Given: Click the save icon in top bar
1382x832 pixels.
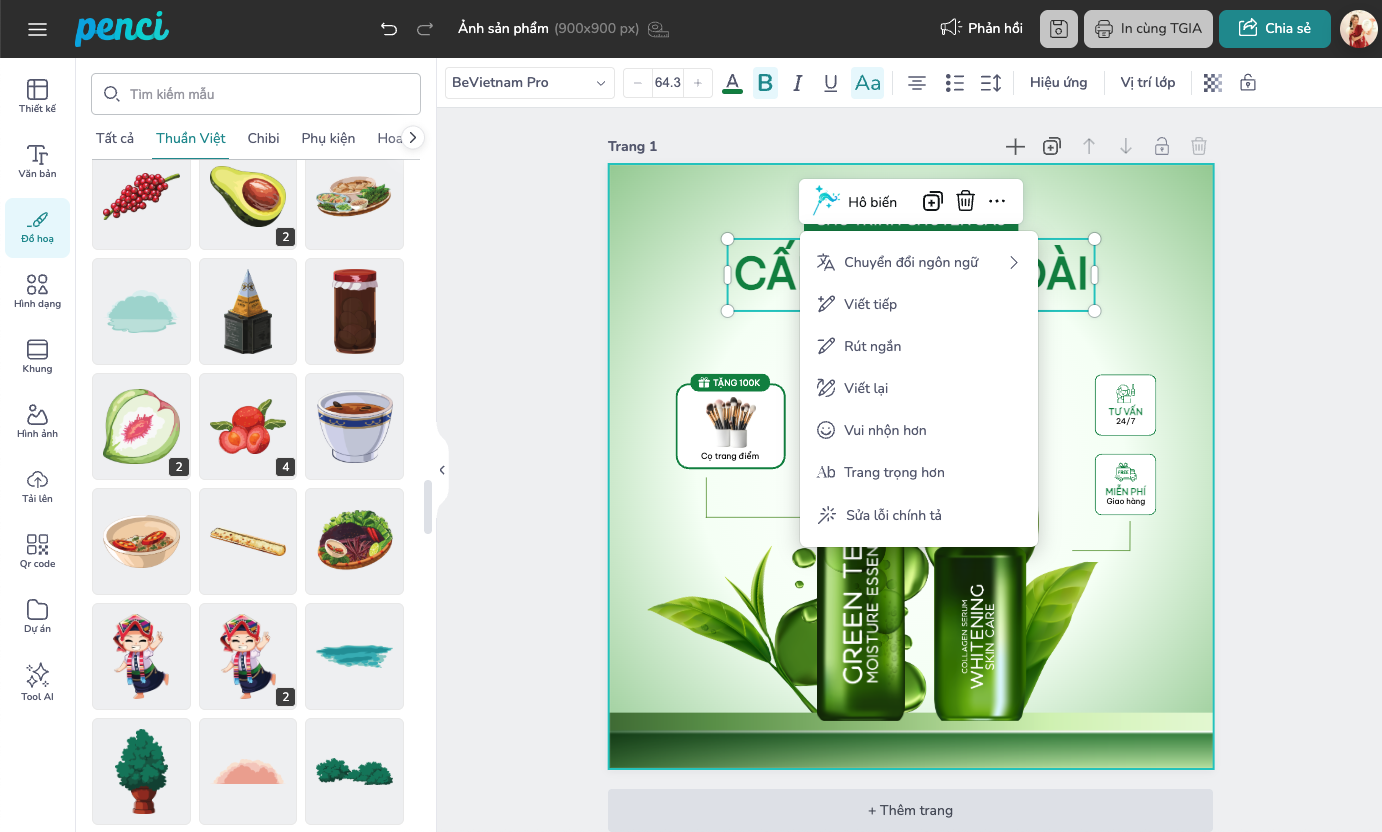Looking at the screenshot, I should click(1058, 29).
